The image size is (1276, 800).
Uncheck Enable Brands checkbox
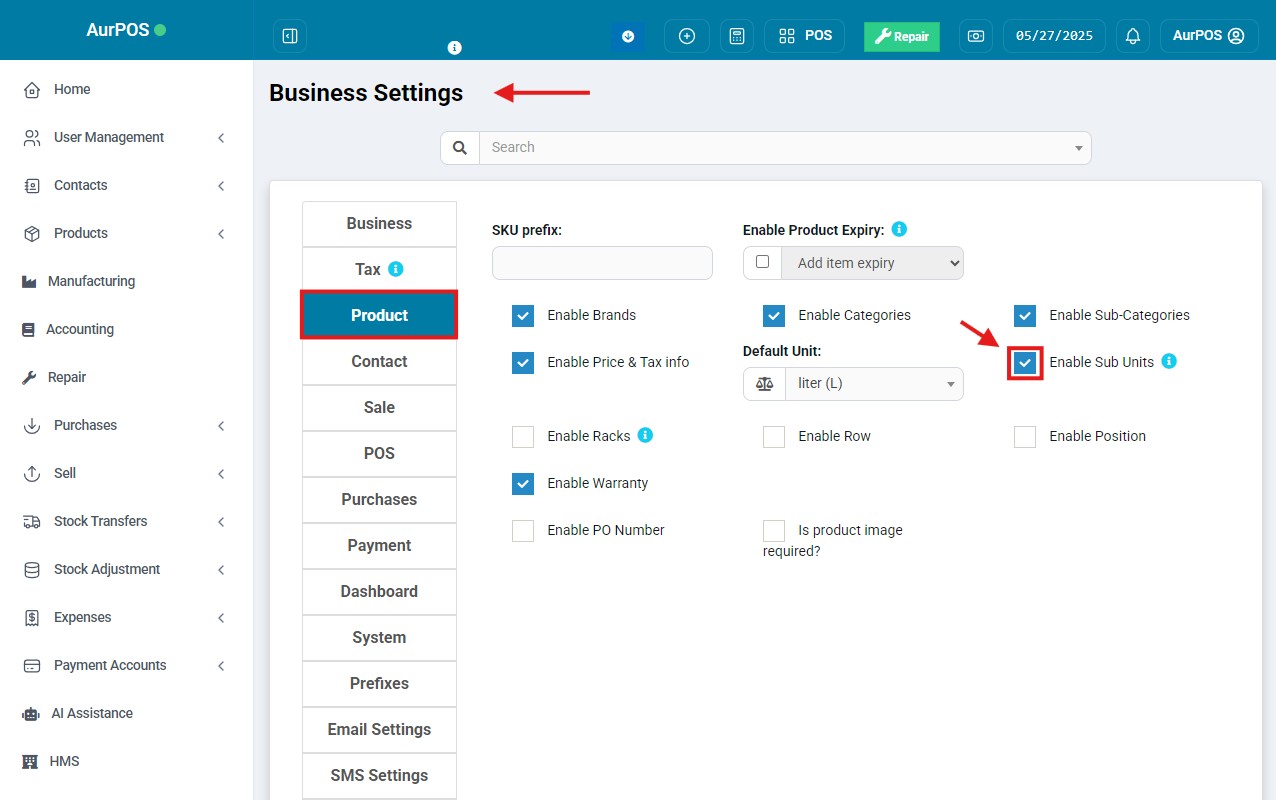coord(523,316)
